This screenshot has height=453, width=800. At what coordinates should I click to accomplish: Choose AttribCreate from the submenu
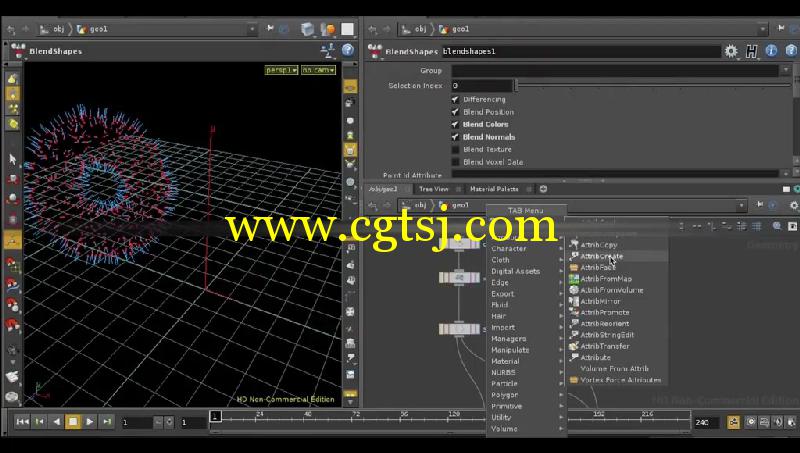[617, 256]
